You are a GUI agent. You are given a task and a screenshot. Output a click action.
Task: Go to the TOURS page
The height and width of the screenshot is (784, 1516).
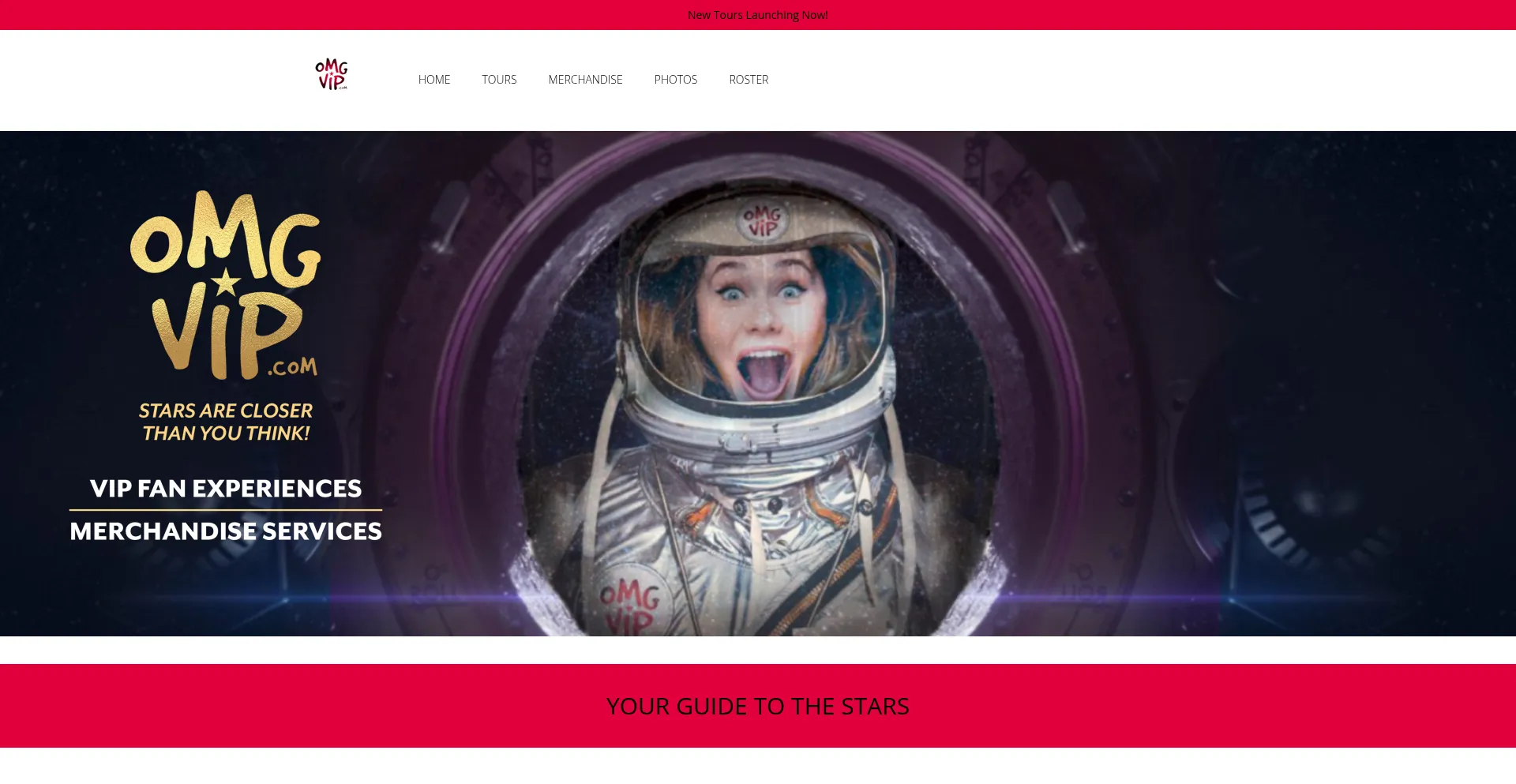point(499,80)
